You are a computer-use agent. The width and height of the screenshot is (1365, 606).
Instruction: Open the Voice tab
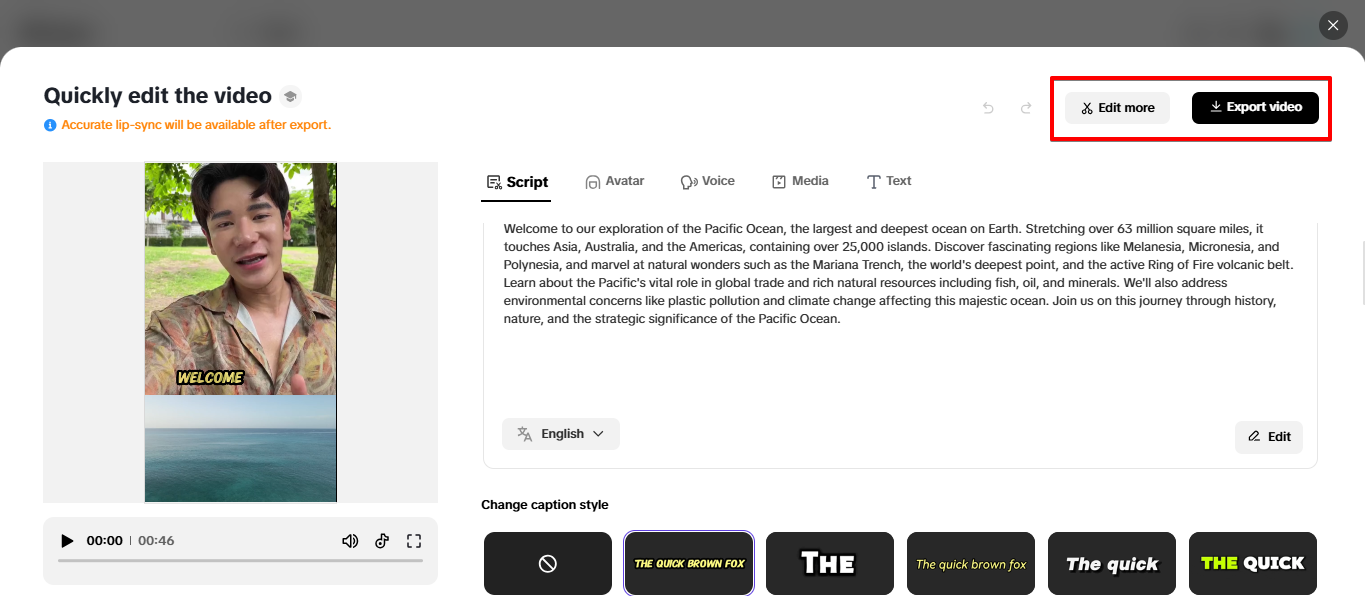pos(708,181)
